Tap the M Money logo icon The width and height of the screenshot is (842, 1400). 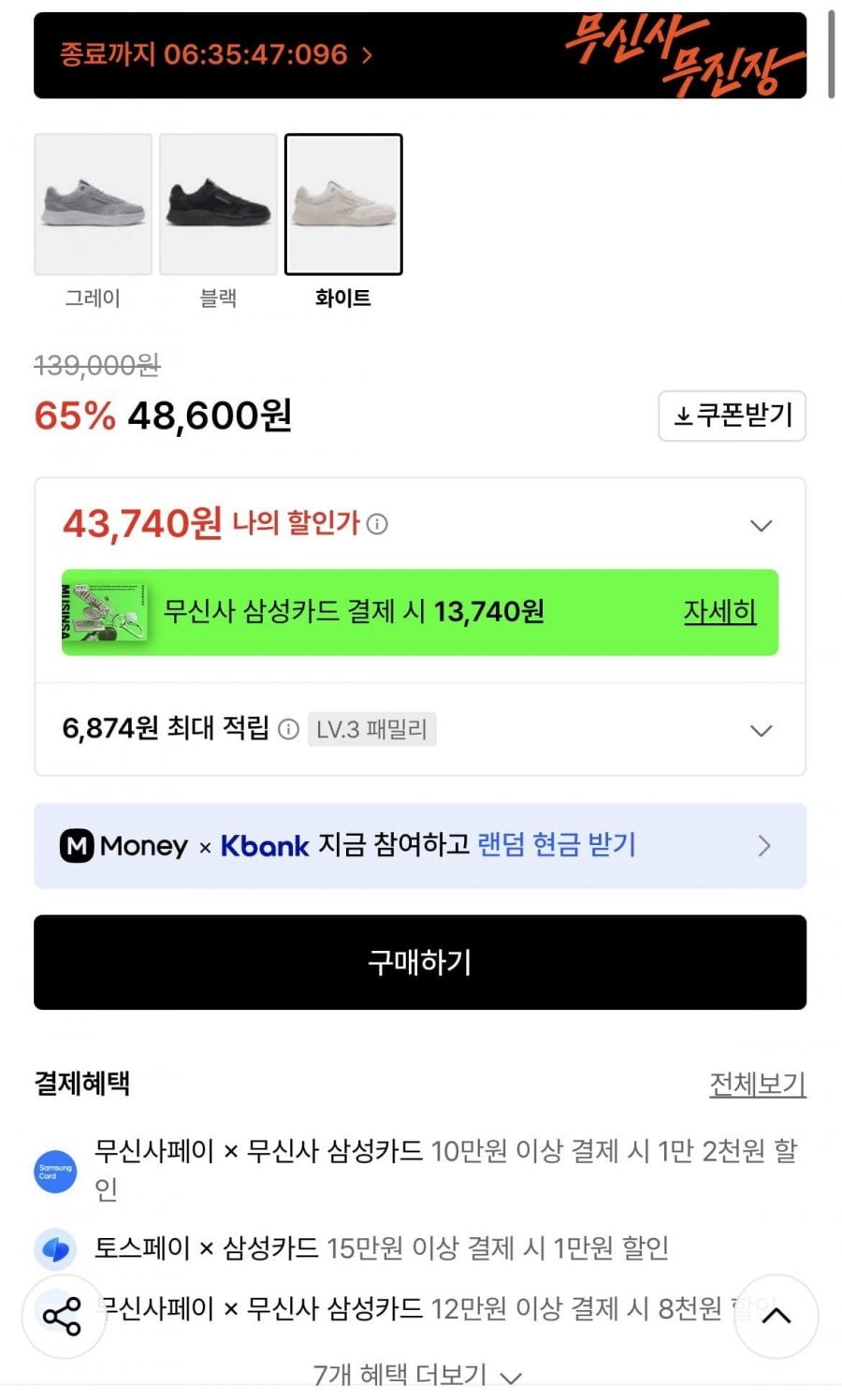77,846
